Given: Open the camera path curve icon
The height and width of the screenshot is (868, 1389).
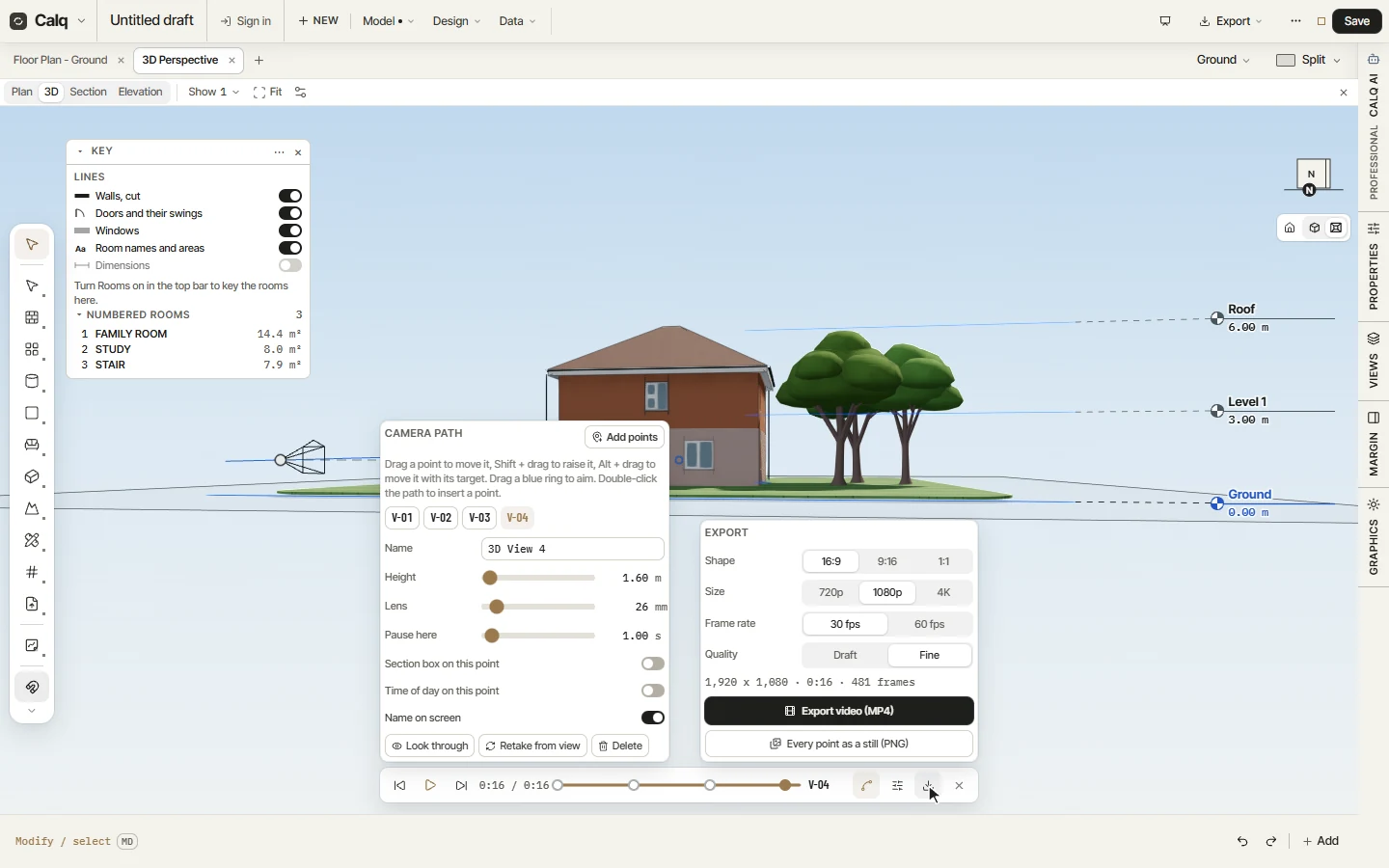Looking at the screenshot, I should 867,786.
